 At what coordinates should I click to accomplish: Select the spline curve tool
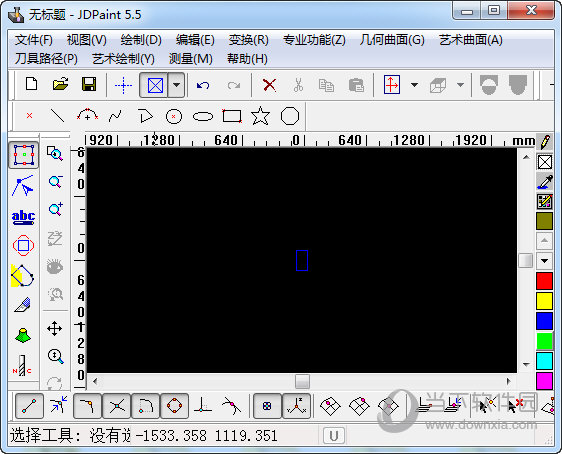(115, 116)
